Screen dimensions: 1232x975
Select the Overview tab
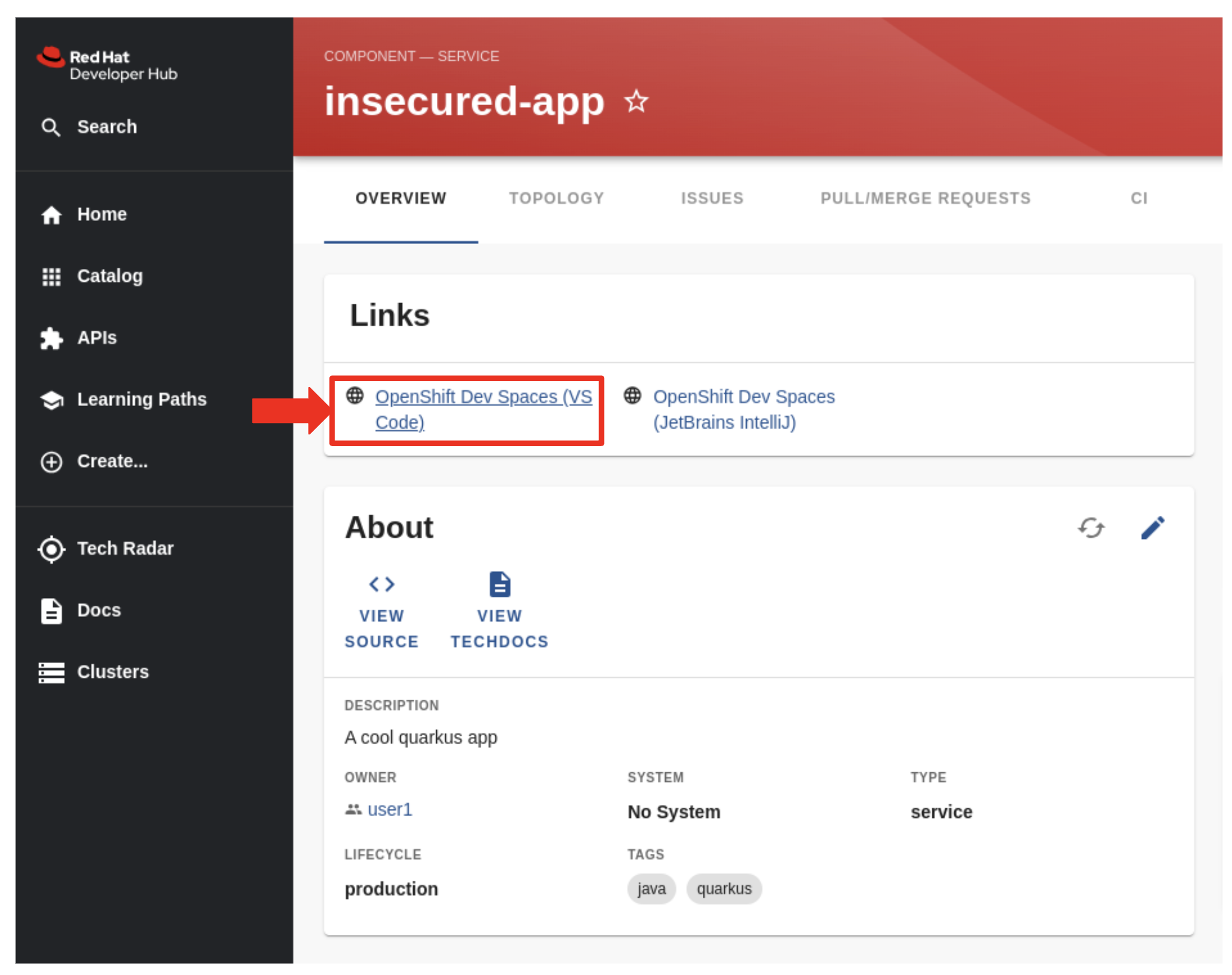pos(401,199)
